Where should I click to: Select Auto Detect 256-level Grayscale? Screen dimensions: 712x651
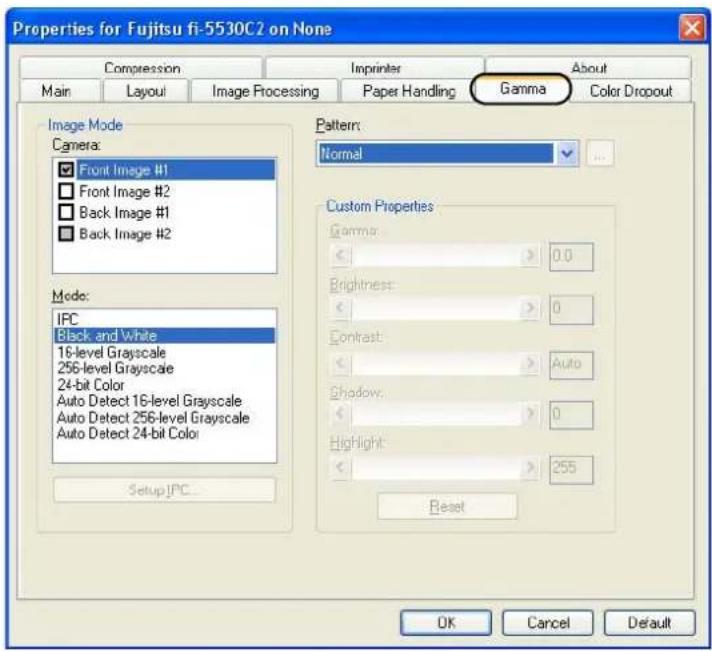coord(164,417)
